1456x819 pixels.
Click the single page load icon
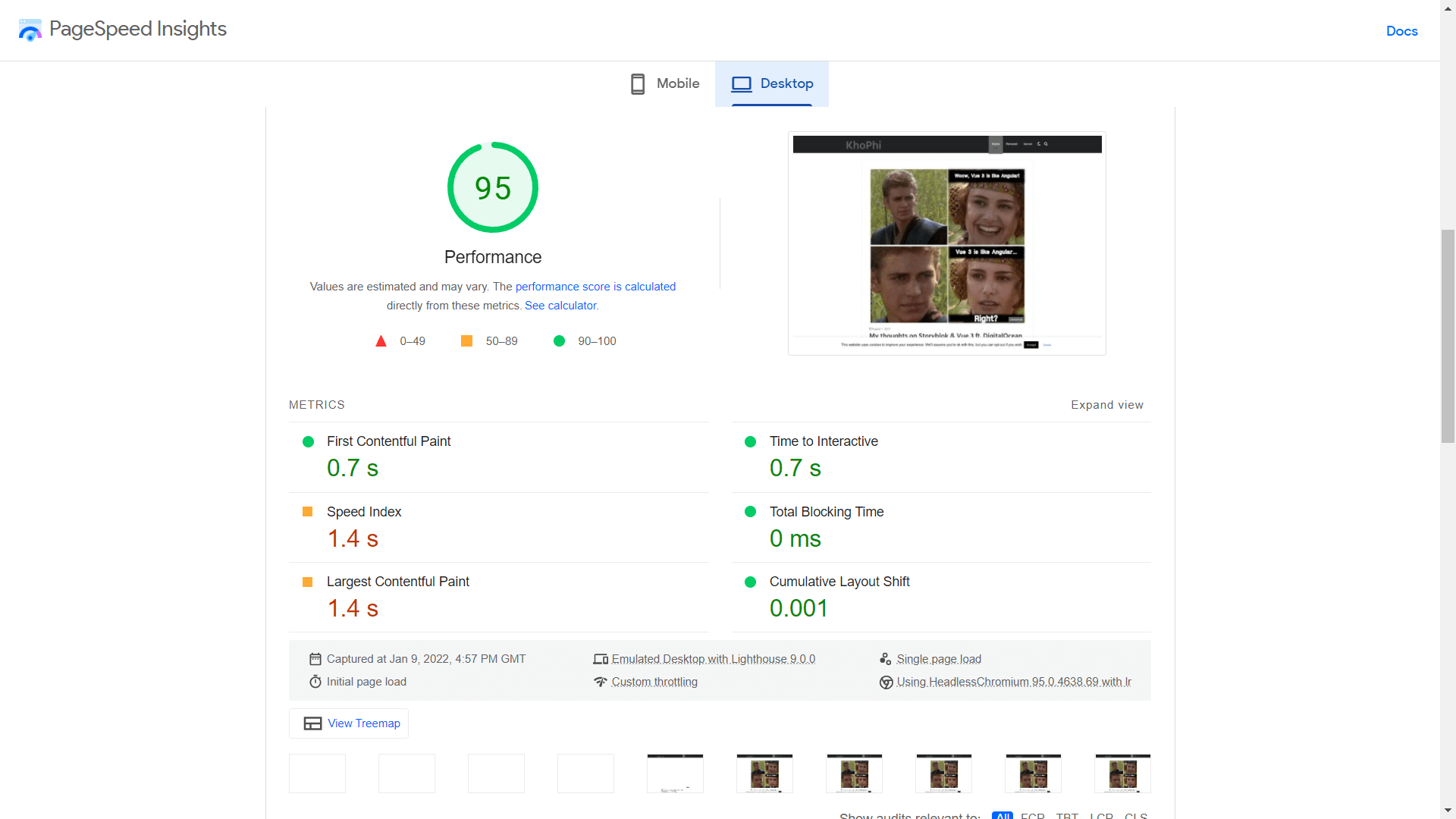[x=885, y=659]
